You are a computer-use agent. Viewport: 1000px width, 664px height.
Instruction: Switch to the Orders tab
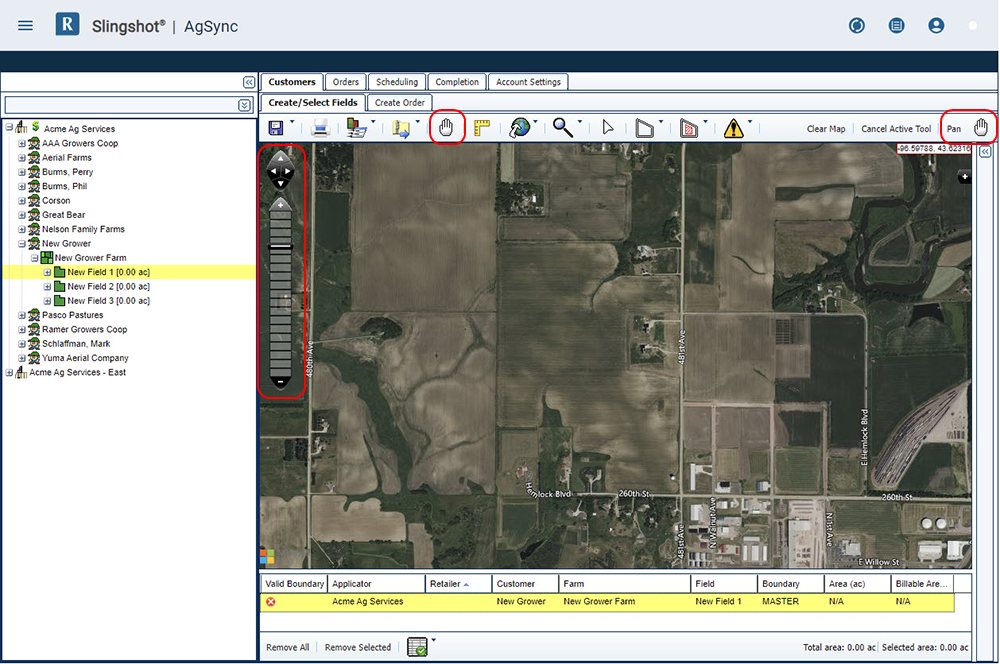[x=346, y=82]
